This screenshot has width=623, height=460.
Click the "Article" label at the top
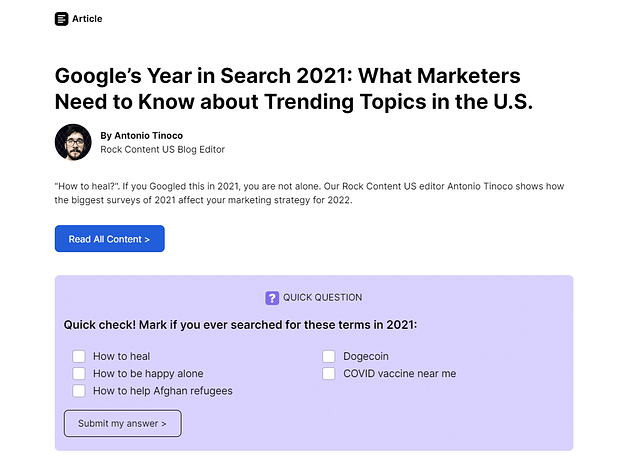pyautogui.click(x=87, y=18)
